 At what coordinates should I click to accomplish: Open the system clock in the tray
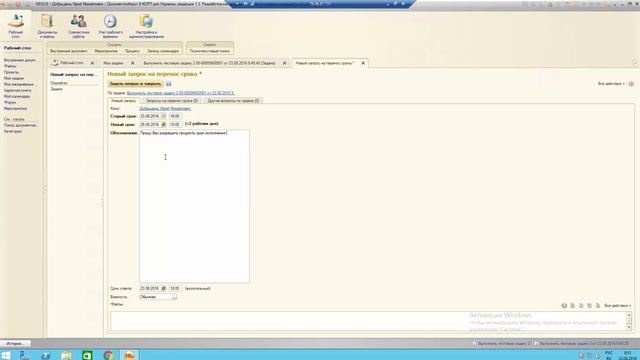[628, 356]
